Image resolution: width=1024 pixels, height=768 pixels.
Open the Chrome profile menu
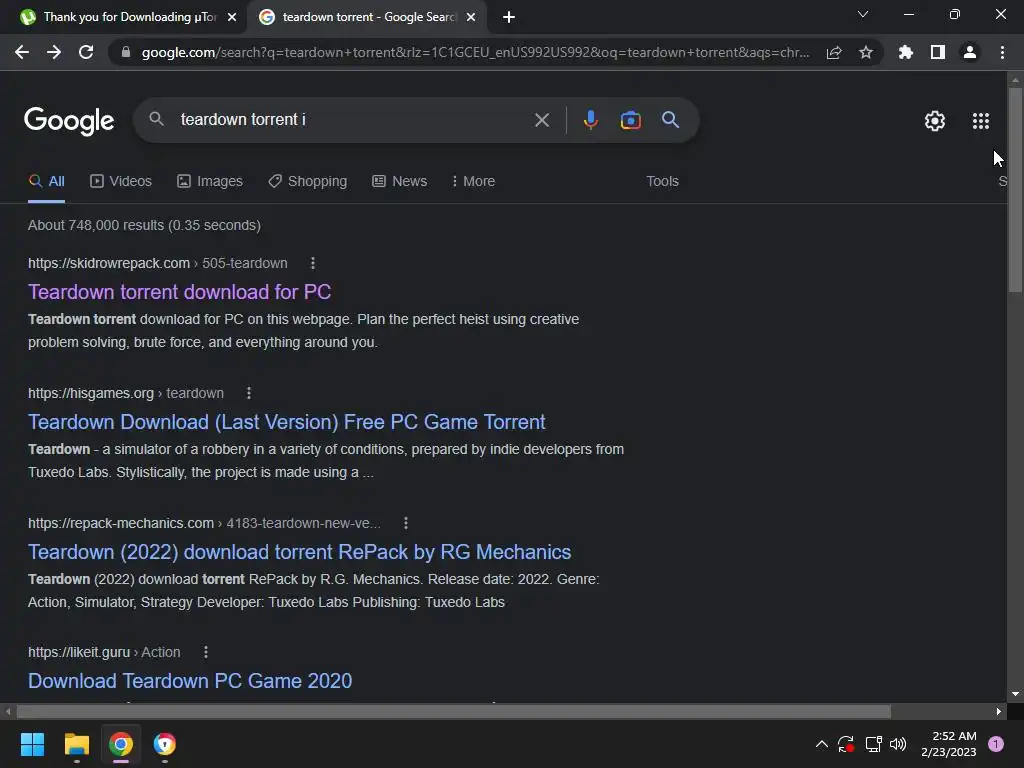[970, 52]
